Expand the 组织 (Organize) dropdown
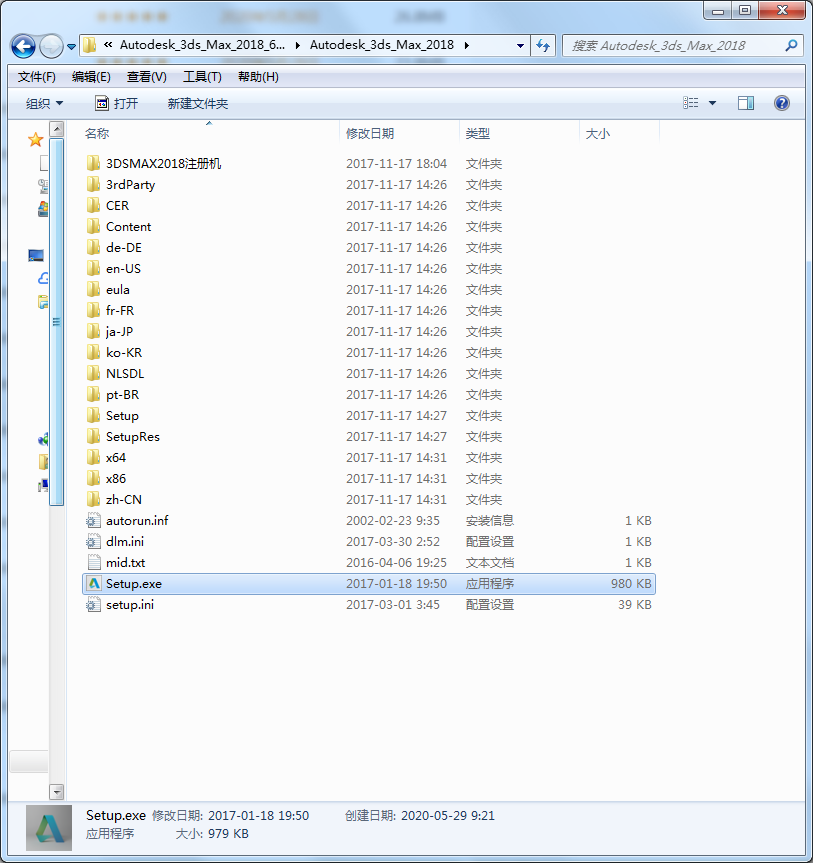 coord(44,103)
